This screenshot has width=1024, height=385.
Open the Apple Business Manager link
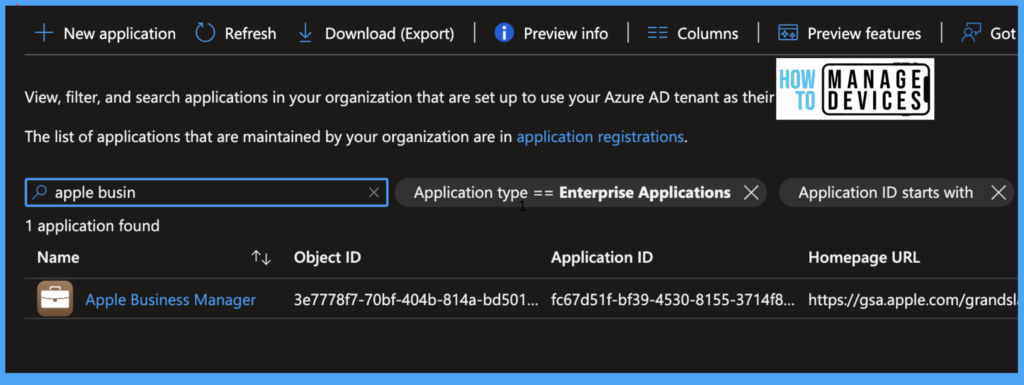(170, 300)
